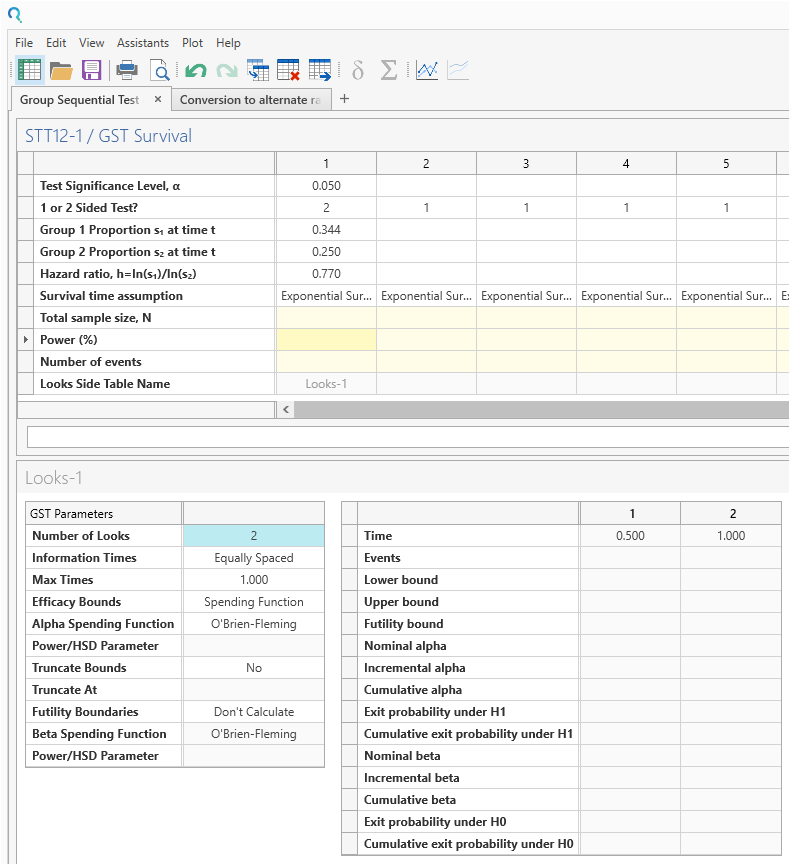This screenshot has height=865, width=790.
Task: Click 1 or 2 Sided value in column 2
Action: point(426,208)
